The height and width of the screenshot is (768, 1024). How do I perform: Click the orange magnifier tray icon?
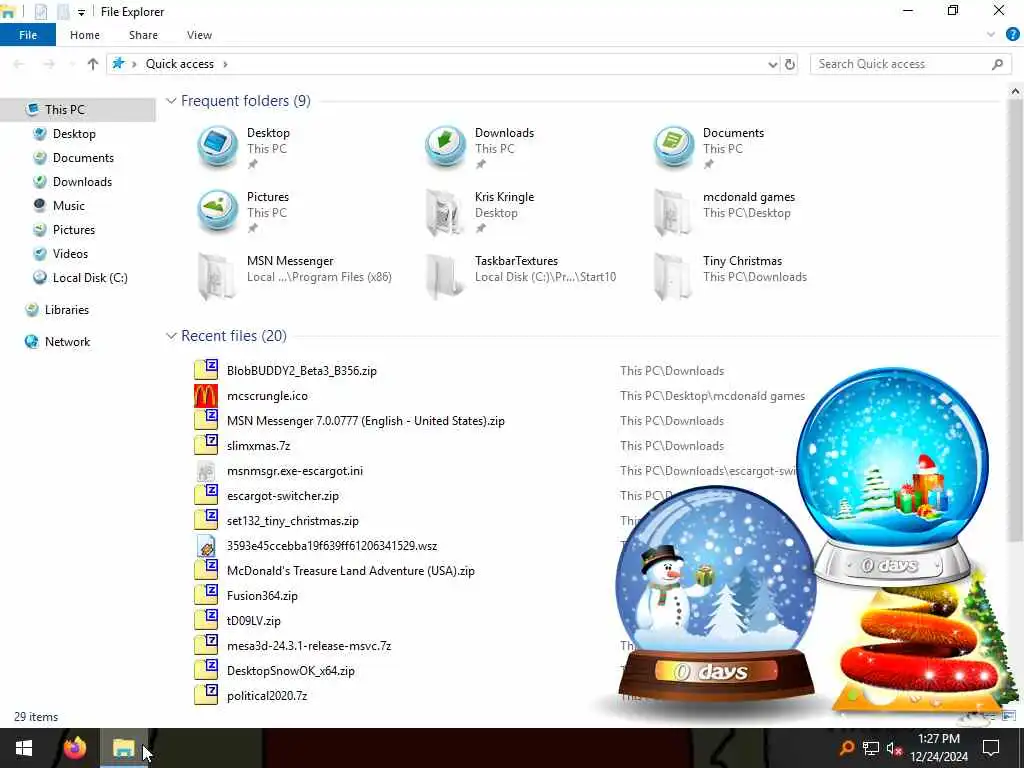[846, 748]
